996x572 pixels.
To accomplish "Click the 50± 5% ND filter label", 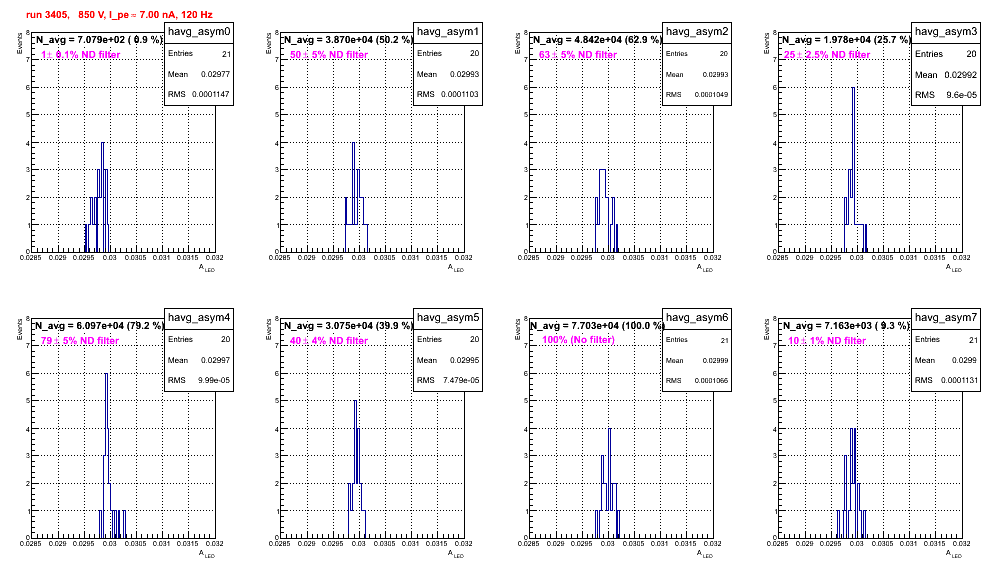I will click(329, 55).
